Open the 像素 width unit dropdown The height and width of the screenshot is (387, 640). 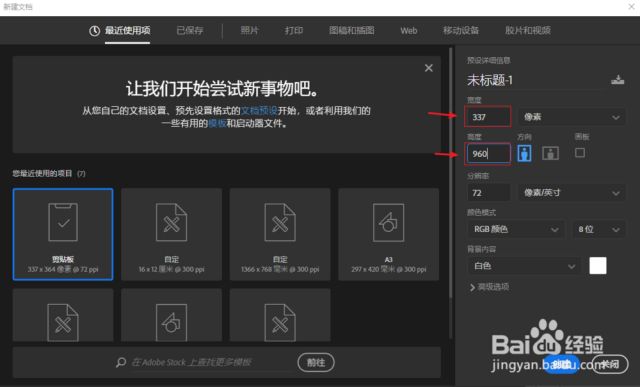[571, 117]
